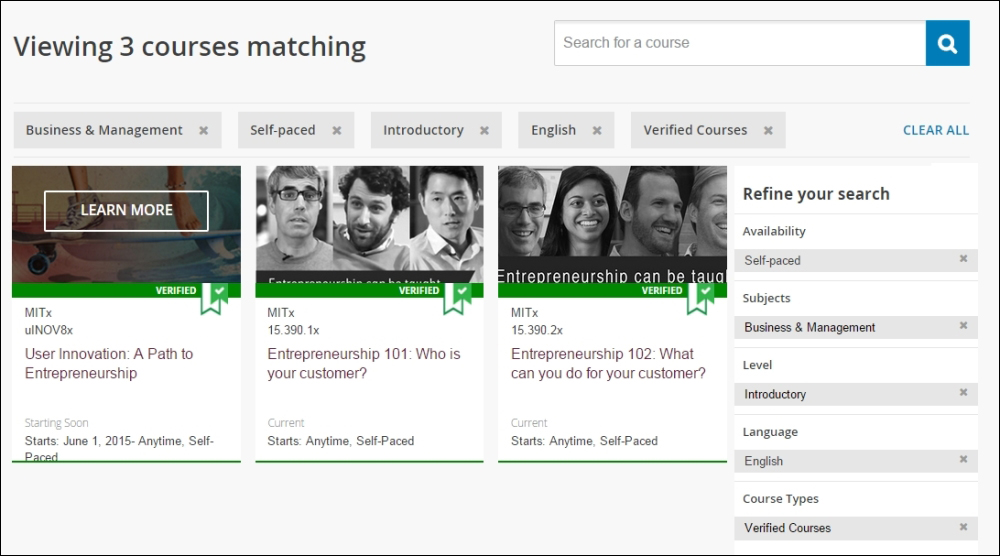The height and width of the screenshot is (556, 1000).
Task: Click the Level section heading
Action: pos(757,365)
